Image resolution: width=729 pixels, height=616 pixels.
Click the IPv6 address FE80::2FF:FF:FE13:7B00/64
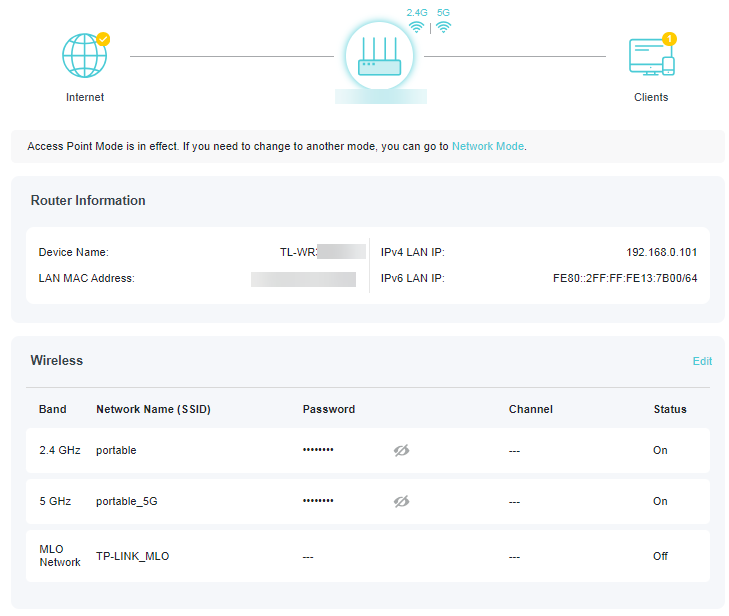point(625,278)
